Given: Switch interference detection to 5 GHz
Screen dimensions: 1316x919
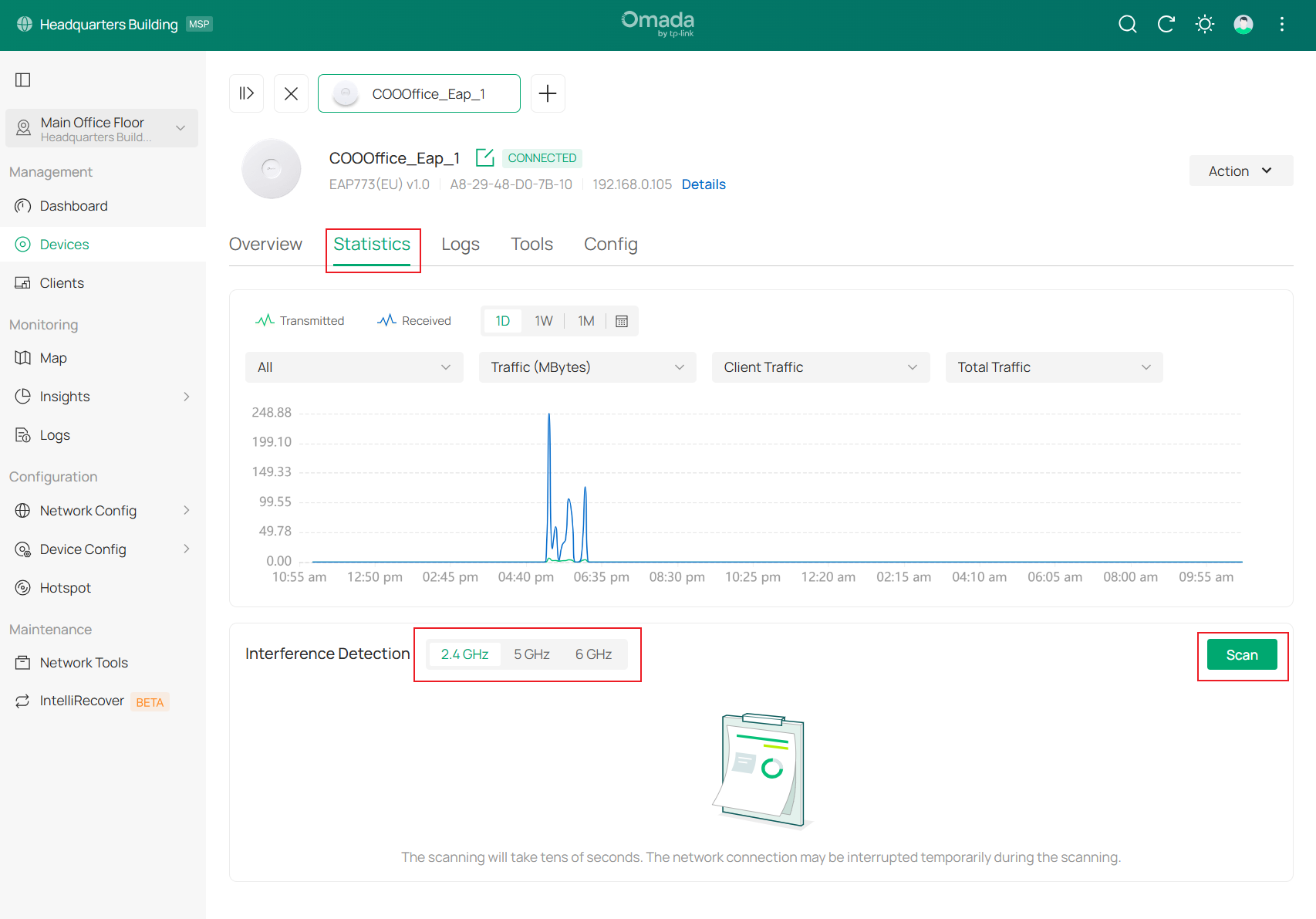Looking at the screenshot, I should point(531,654).
